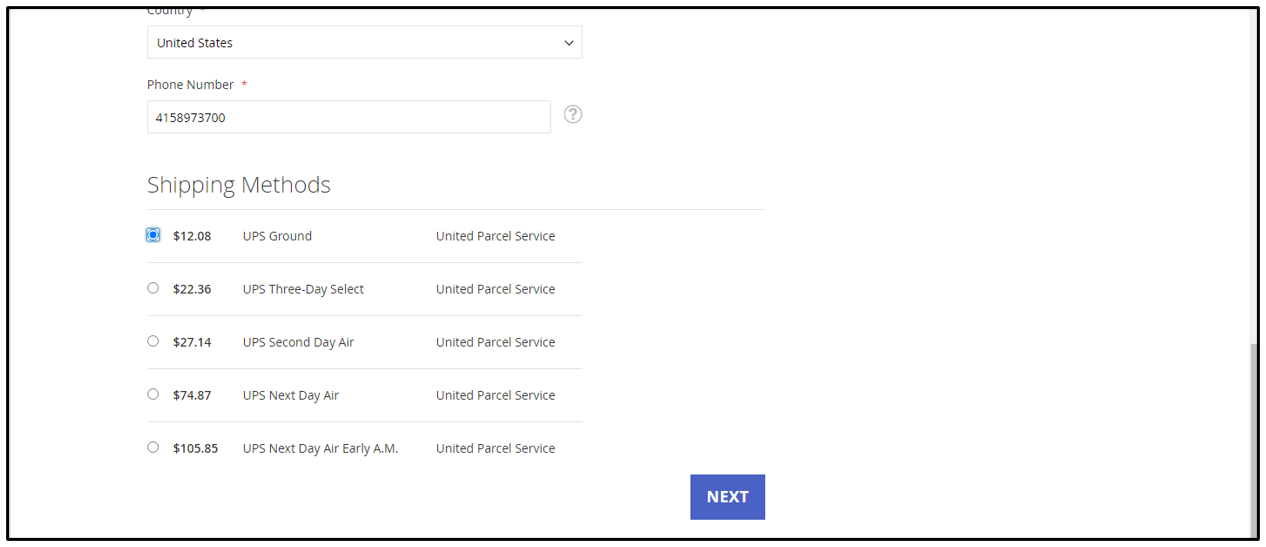Click the phone number help tooltip icon
1266x547 pixels.
click(x=573, y=114)
